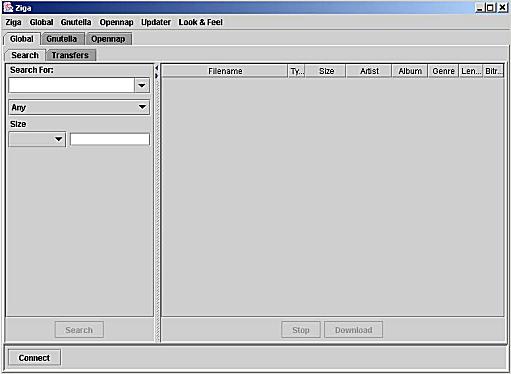Open the Look & Feel menu

(200, 22)
